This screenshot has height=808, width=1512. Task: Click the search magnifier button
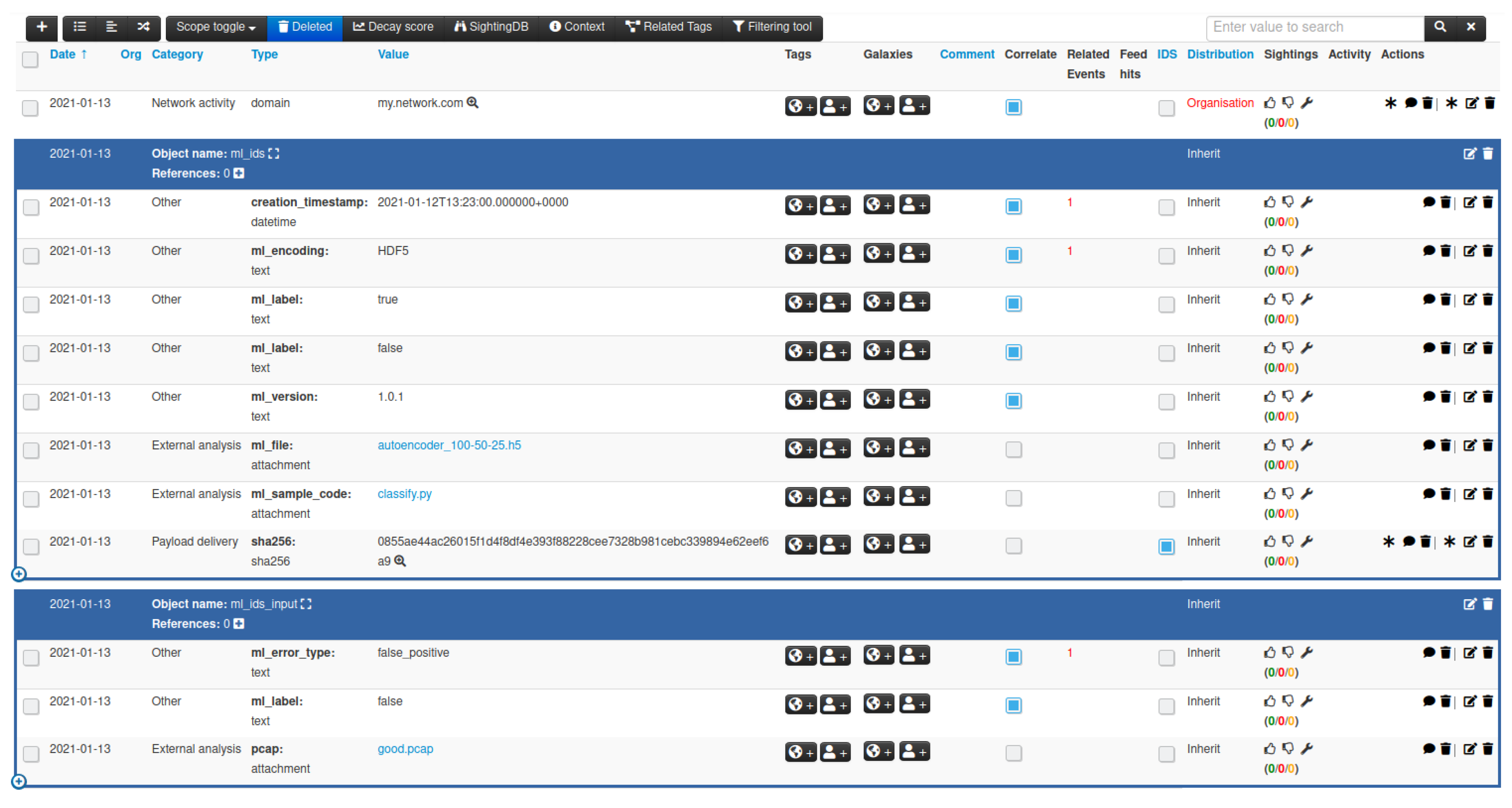(1440, 27)
